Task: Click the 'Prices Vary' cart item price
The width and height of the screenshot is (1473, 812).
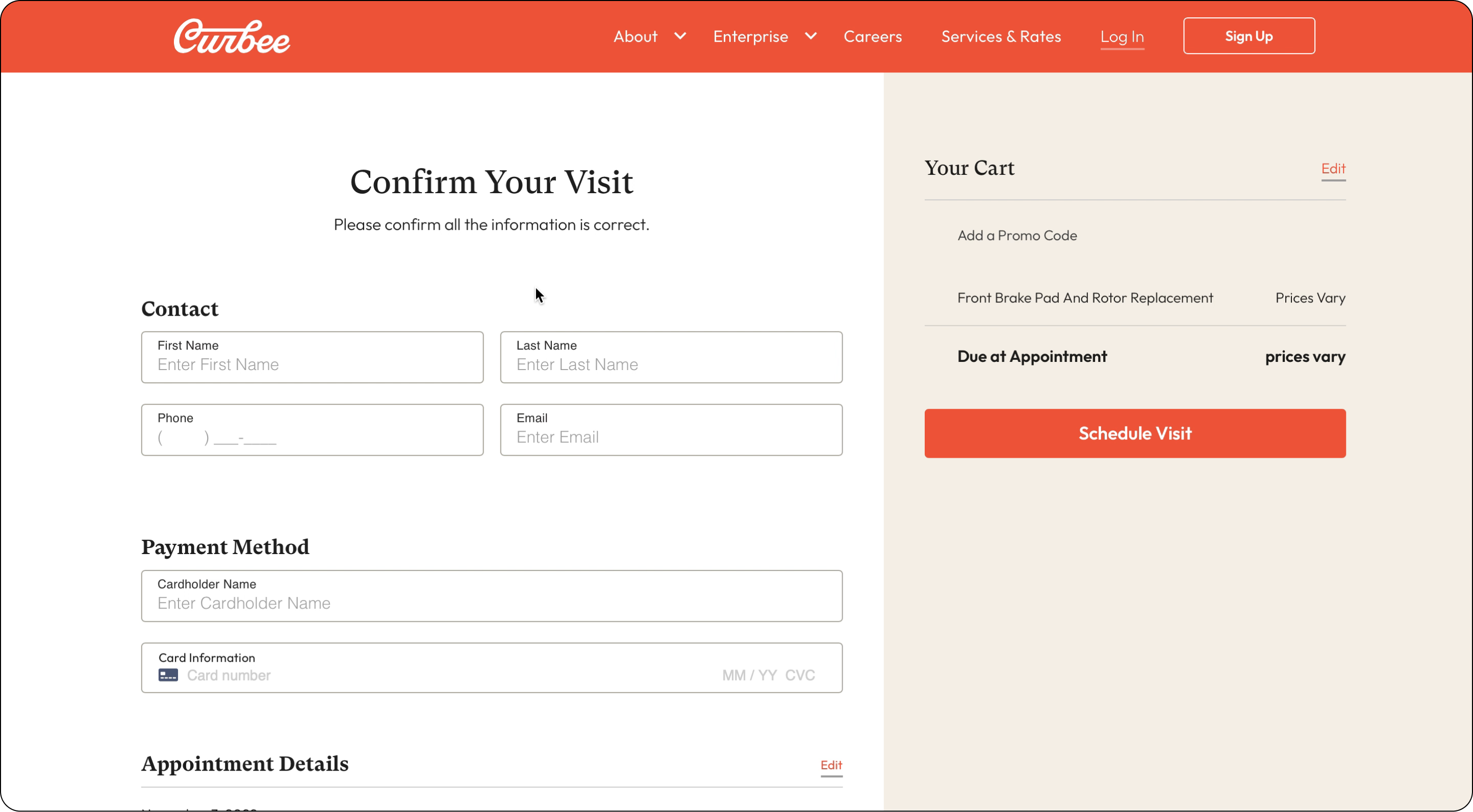Action: tap(1310, 298)
